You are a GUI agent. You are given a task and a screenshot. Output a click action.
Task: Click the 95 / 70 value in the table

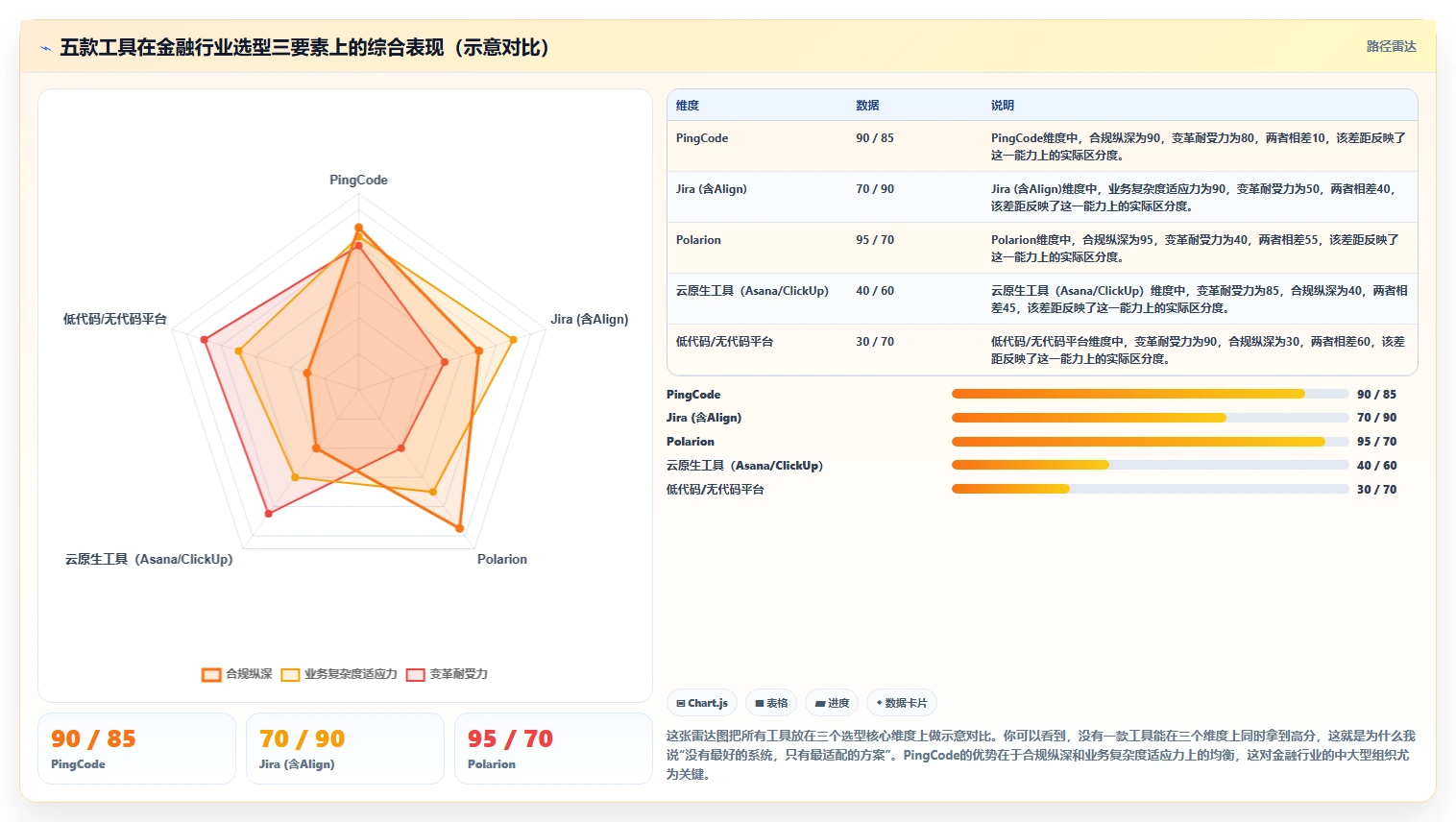point(875,240)
